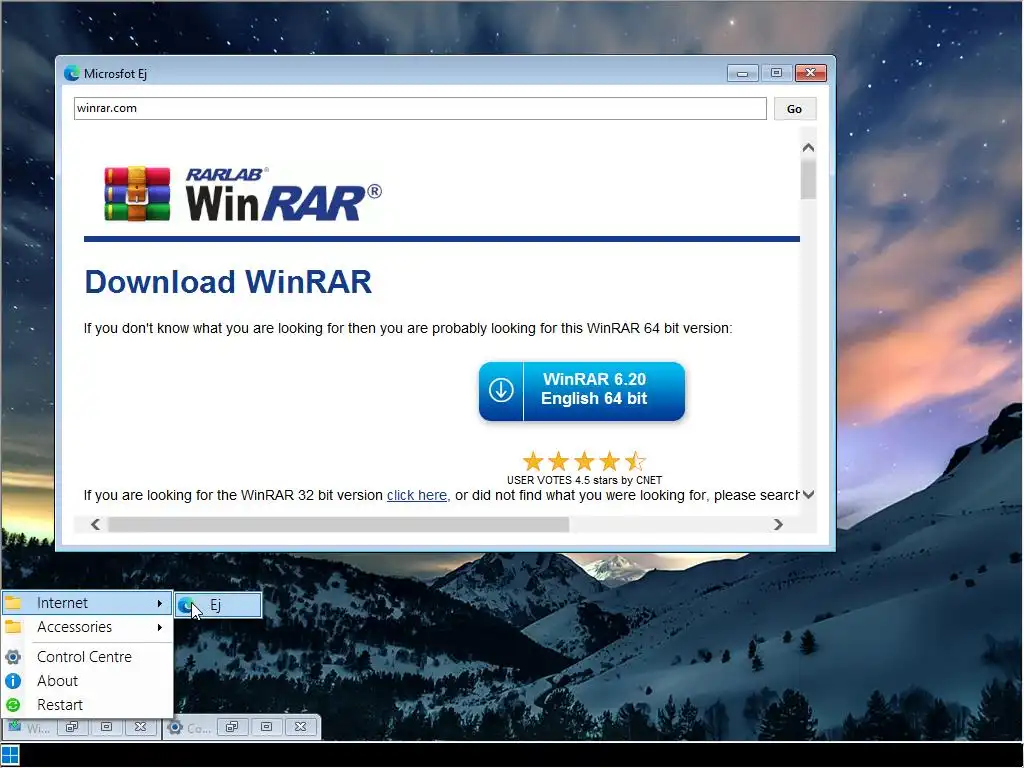Minimize the Microsfot Ej window
This screenshot has width=1024, height=768.
point(743,73)
